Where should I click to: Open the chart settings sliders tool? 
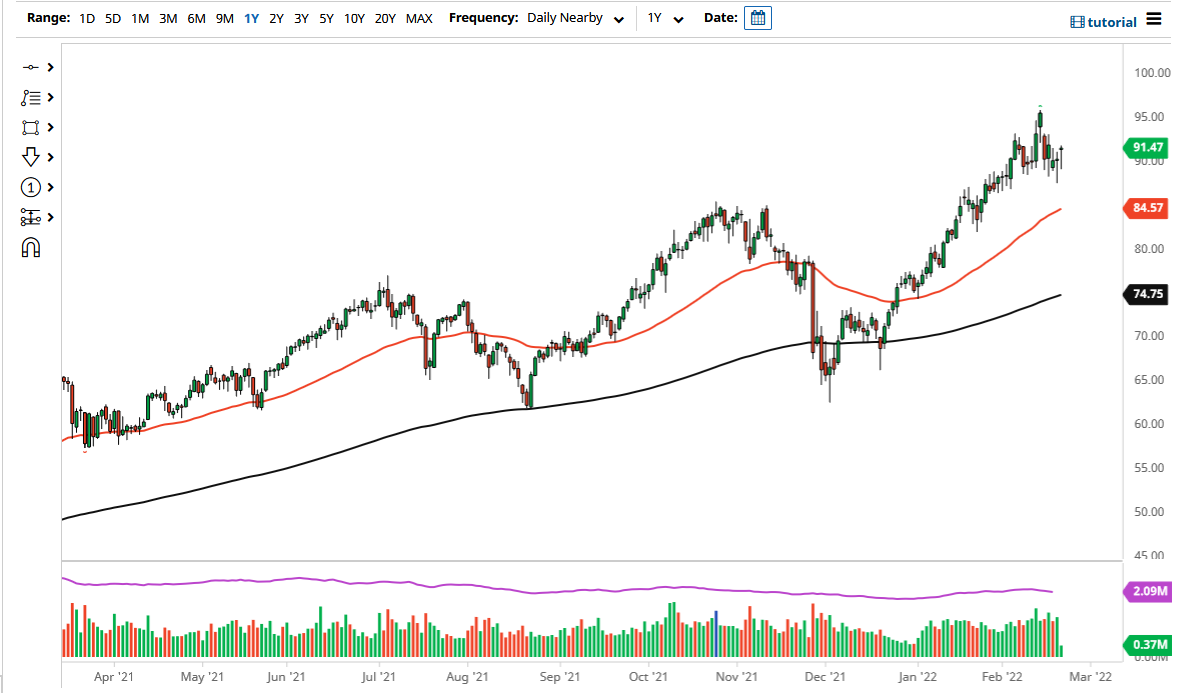(x=30, y=217)
